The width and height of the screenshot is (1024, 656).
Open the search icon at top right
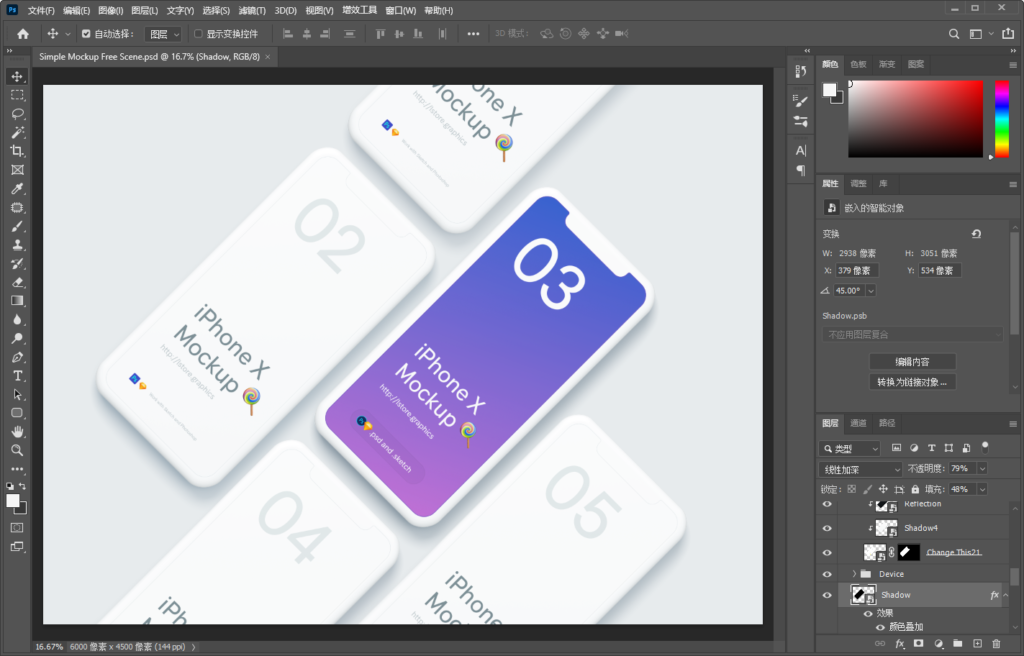point(954,34)
